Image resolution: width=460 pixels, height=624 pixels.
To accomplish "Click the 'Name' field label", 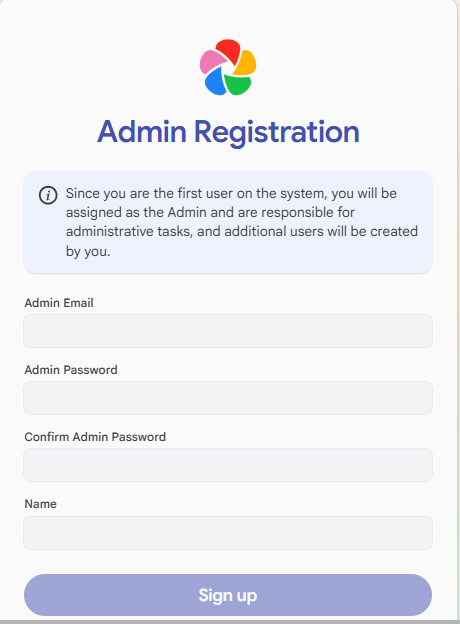I will [x=41, y=504].
